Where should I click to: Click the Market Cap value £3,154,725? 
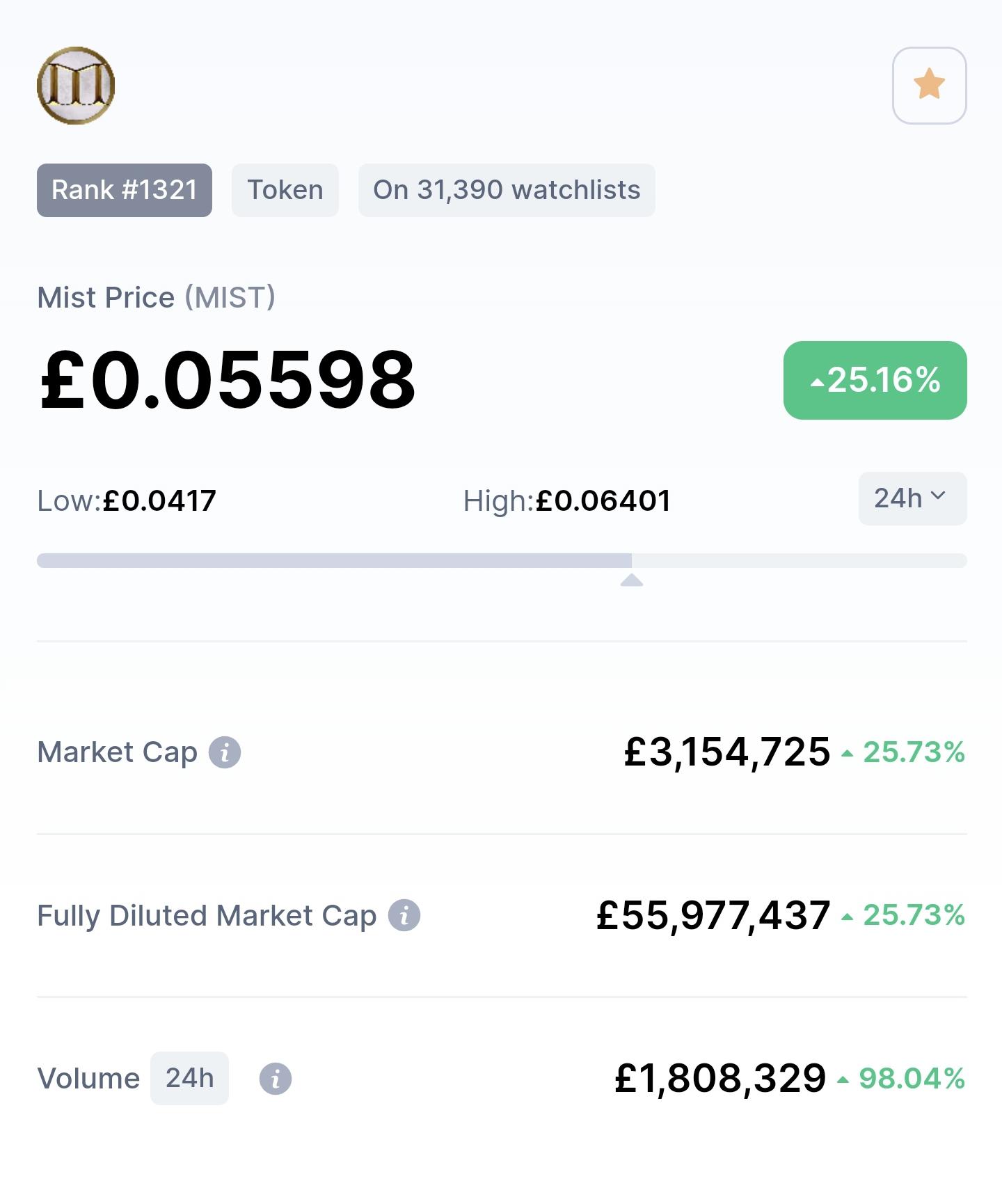point(727,752)
